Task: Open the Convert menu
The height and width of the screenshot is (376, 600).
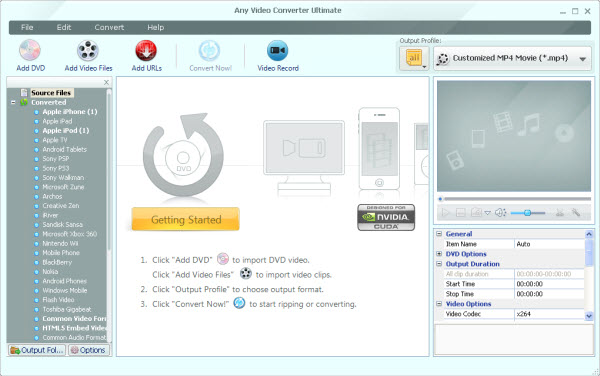Action: [109, 27]
